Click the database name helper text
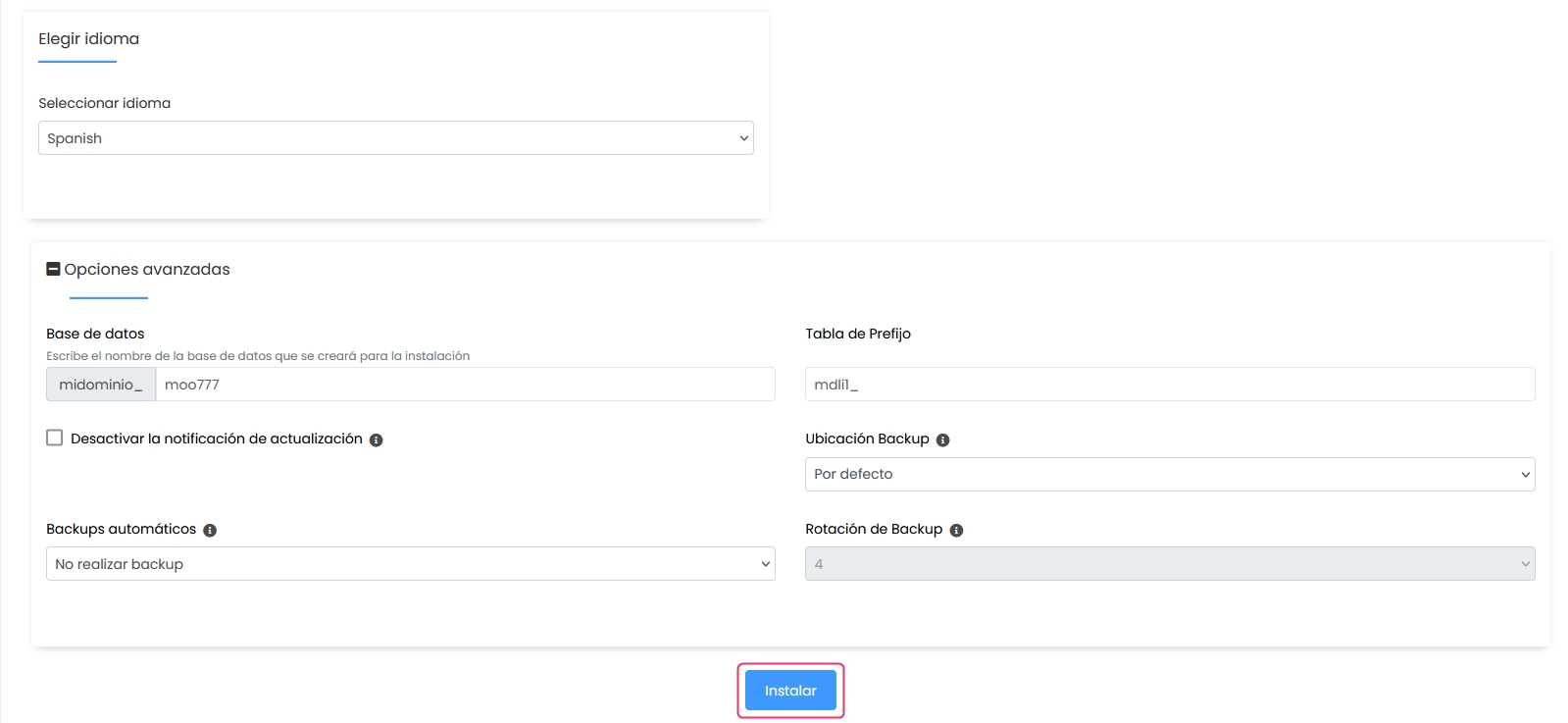This screenshot has width=1568, height=723. [x=258, y=356]
